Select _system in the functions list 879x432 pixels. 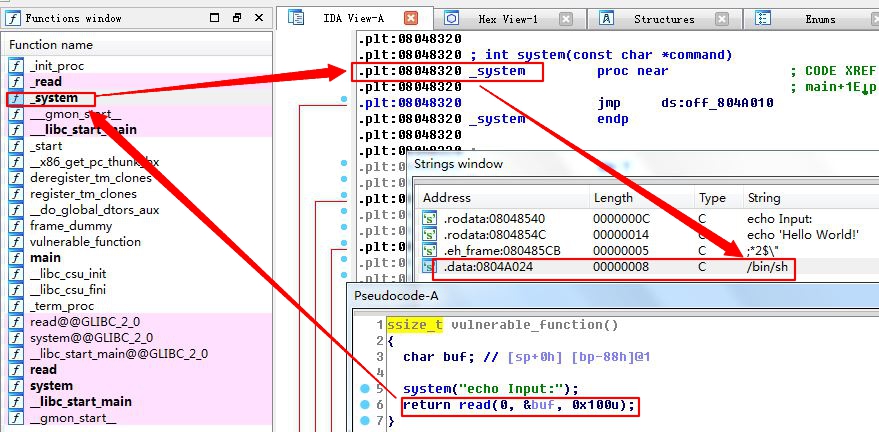[53, 98]
